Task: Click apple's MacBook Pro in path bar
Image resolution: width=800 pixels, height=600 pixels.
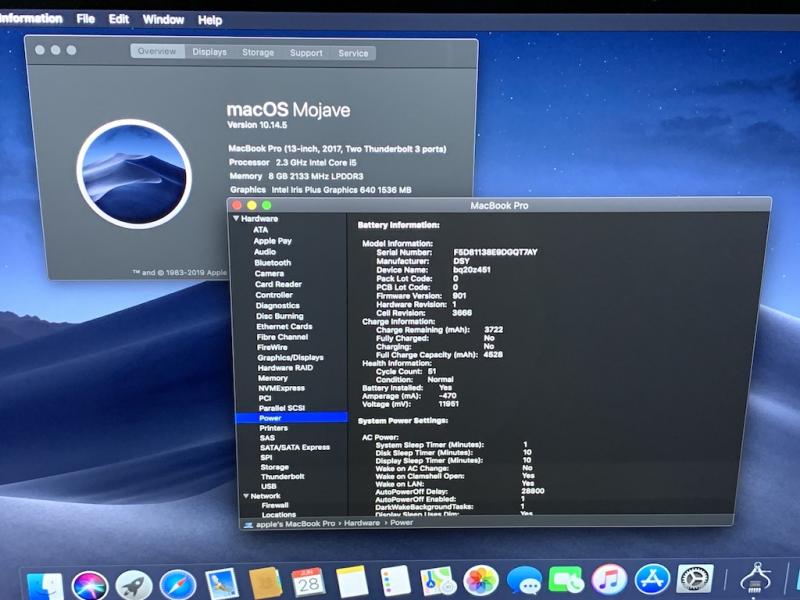Action: (x=295, y=524)
